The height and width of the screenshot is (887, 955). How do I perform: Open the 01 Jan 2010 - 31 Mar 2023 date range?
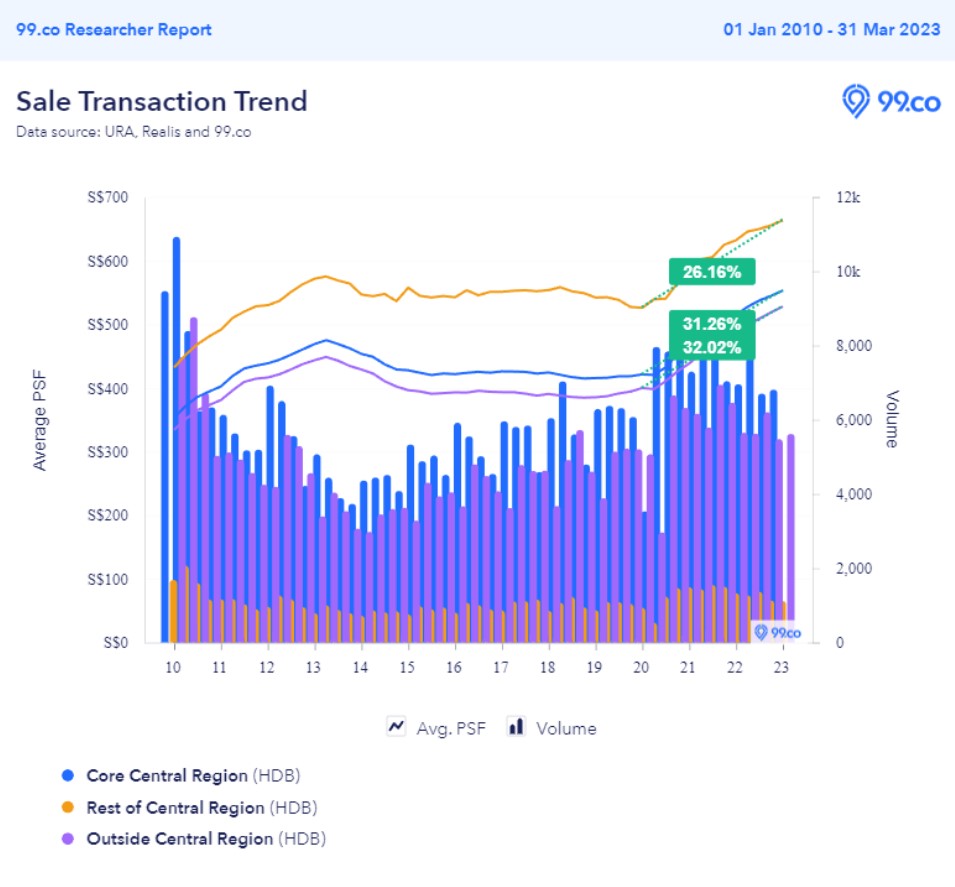pos(831,30)
